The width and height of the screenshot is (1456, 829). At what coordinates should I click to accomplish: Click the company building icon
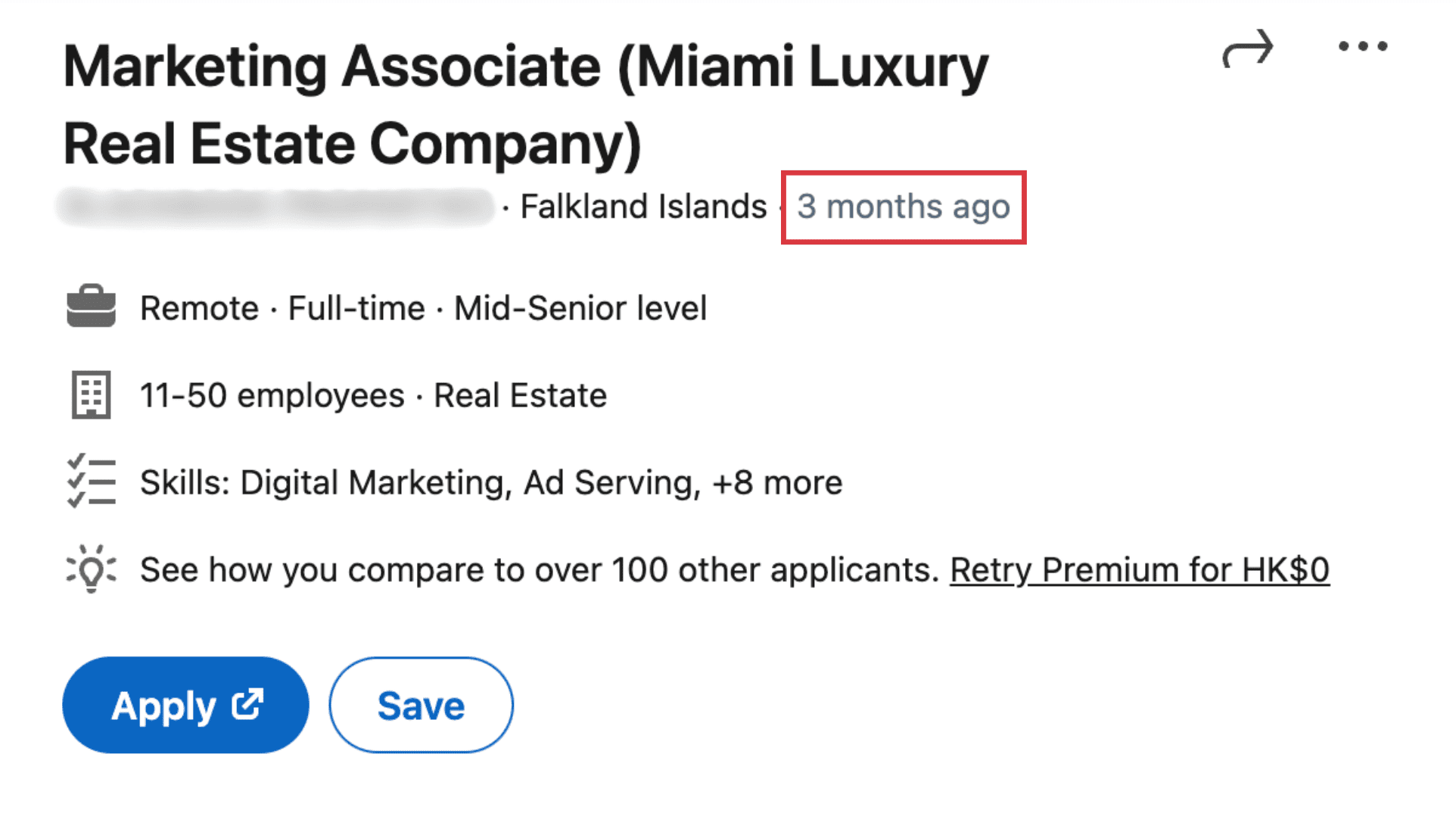pyautogui.click(x=91, y=394)
